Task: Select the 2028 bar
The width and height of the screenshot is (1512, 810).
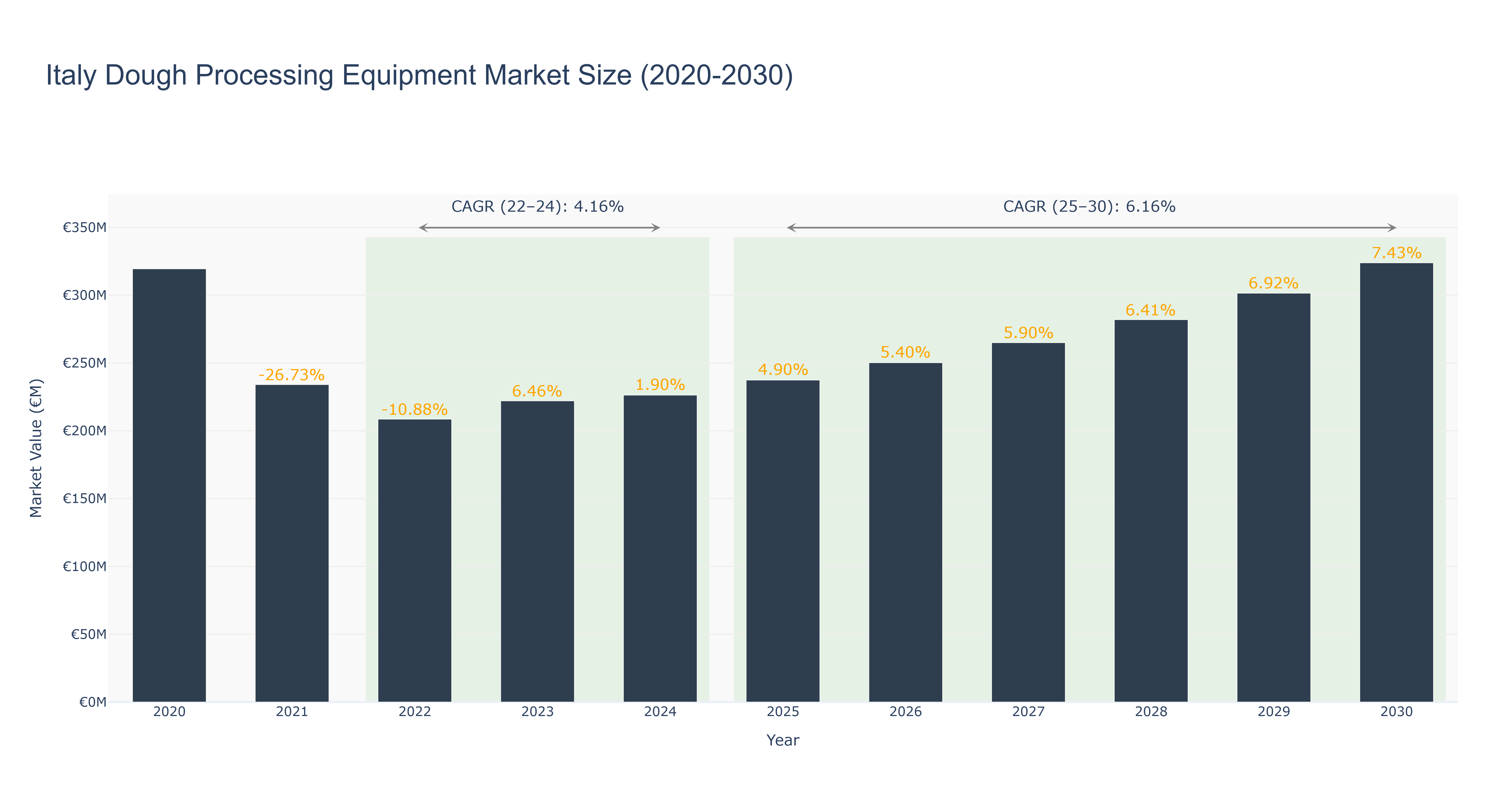Action: click(1150, 511)
